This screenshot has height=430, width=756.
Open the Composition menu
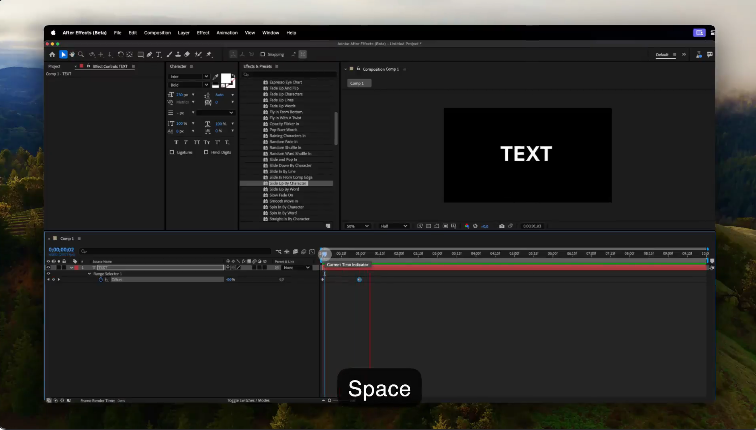(157, 33)
